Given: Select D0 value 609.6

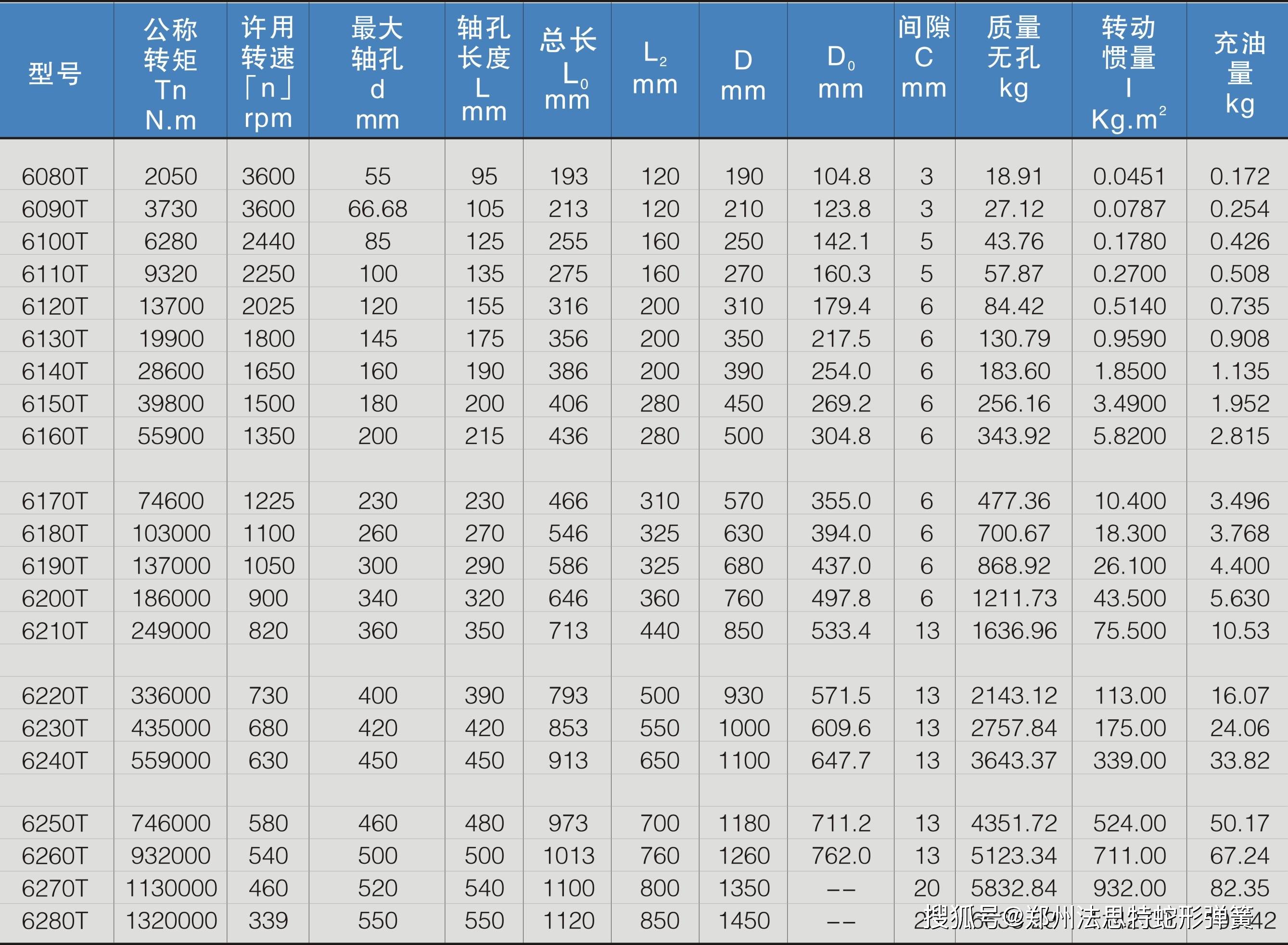Looking at the screenshot, I should click(x=841, y=729).
